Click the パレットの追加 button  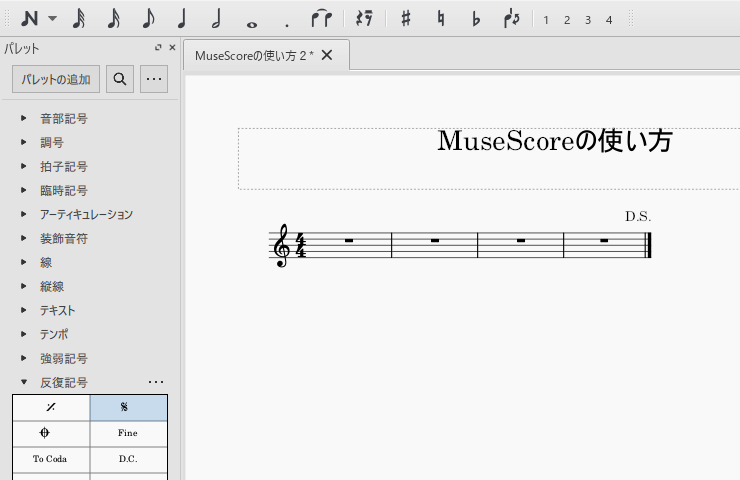coord(56,79)
